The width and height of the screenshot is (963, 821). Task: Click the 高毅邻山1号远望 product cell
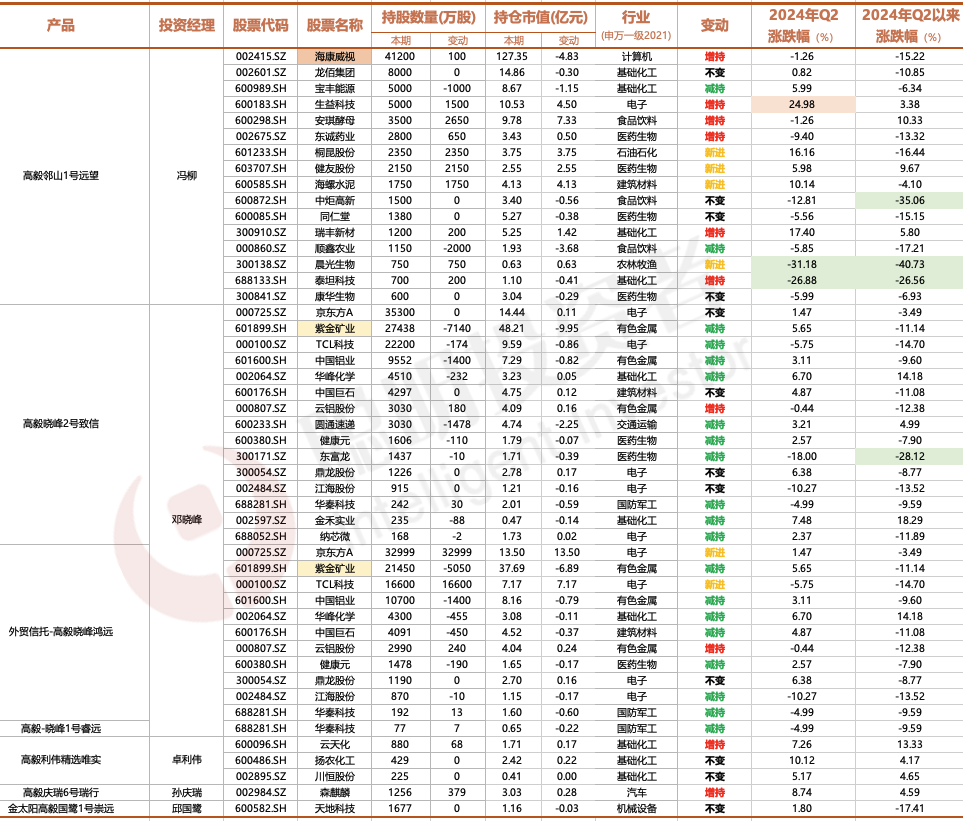60,176
